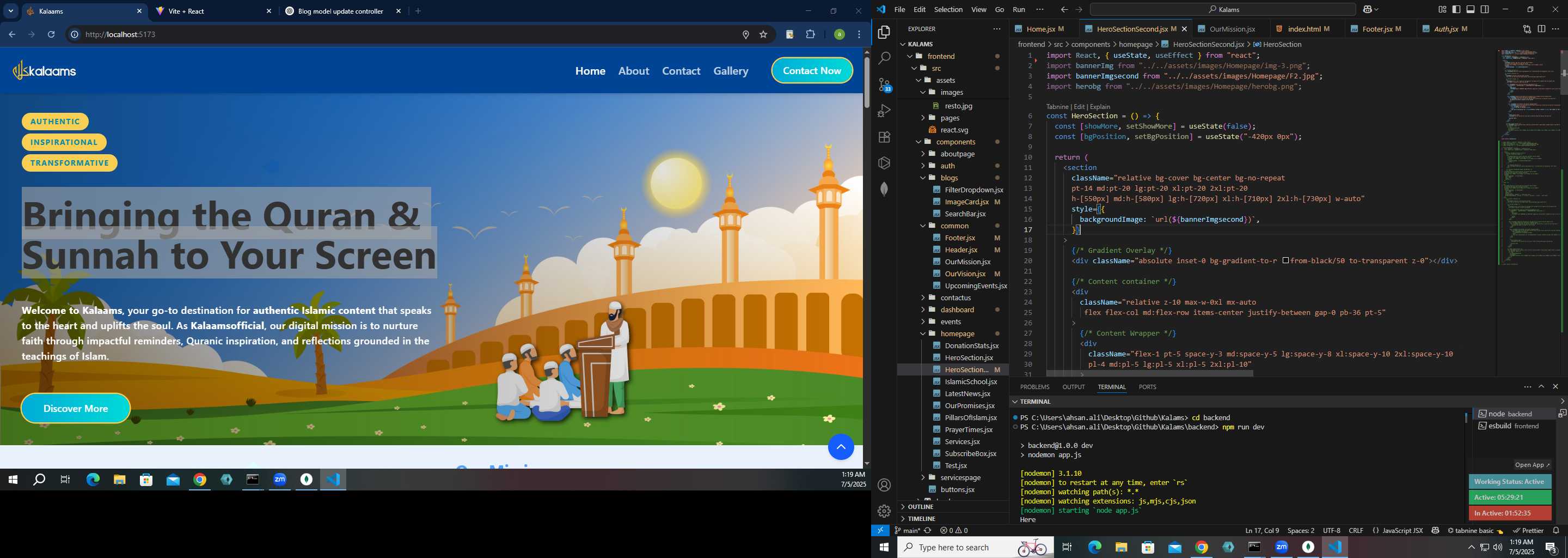The height and width of the screenshot is (558, 1568).
Task: Maximize the terminal panel with the up chevron
Action: point(1541,387)
